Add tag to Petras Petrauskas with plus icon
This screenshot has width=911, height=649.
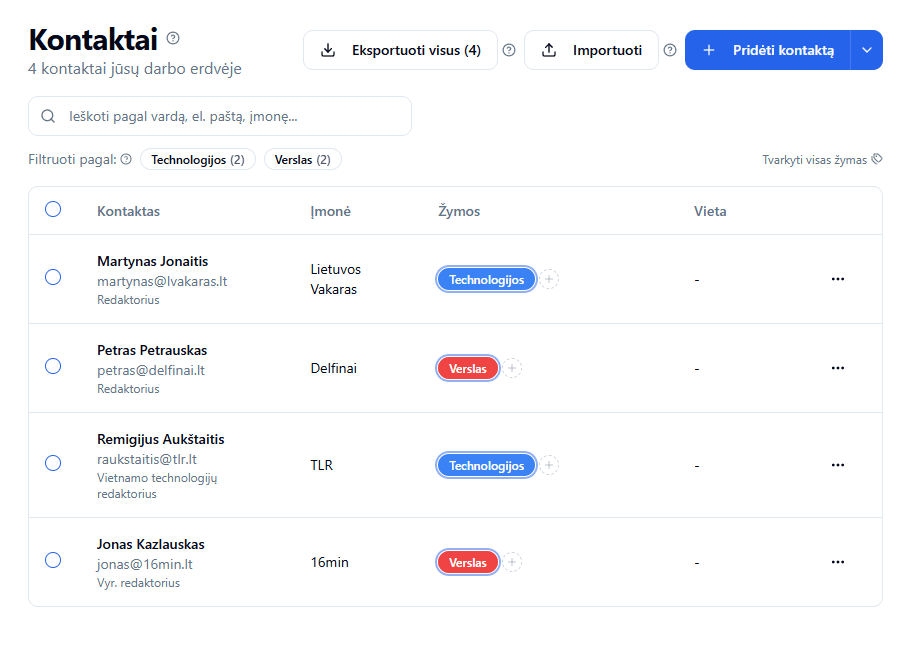point(512,369)
